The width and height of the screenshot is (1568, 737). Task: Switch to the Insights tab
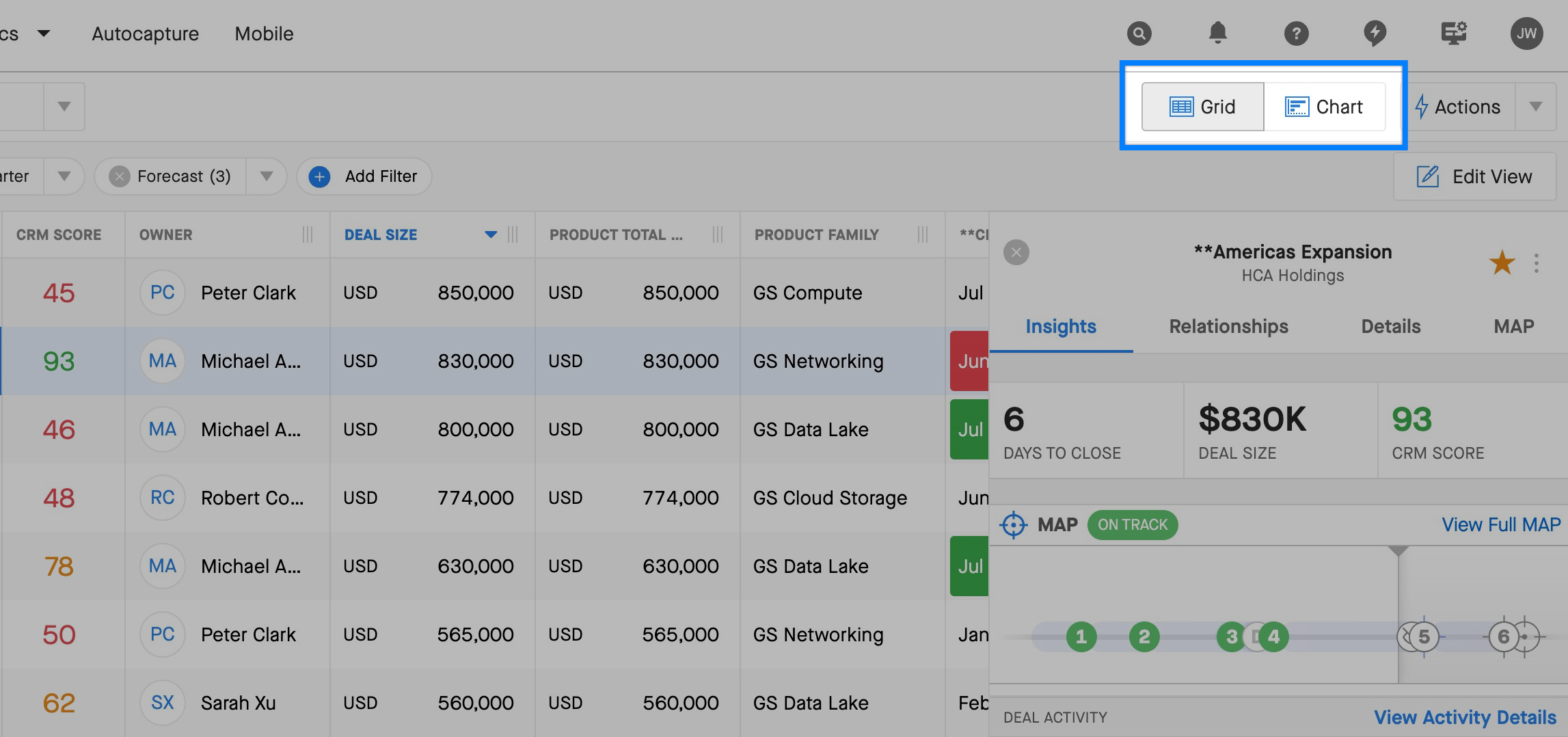(1061, 327)
